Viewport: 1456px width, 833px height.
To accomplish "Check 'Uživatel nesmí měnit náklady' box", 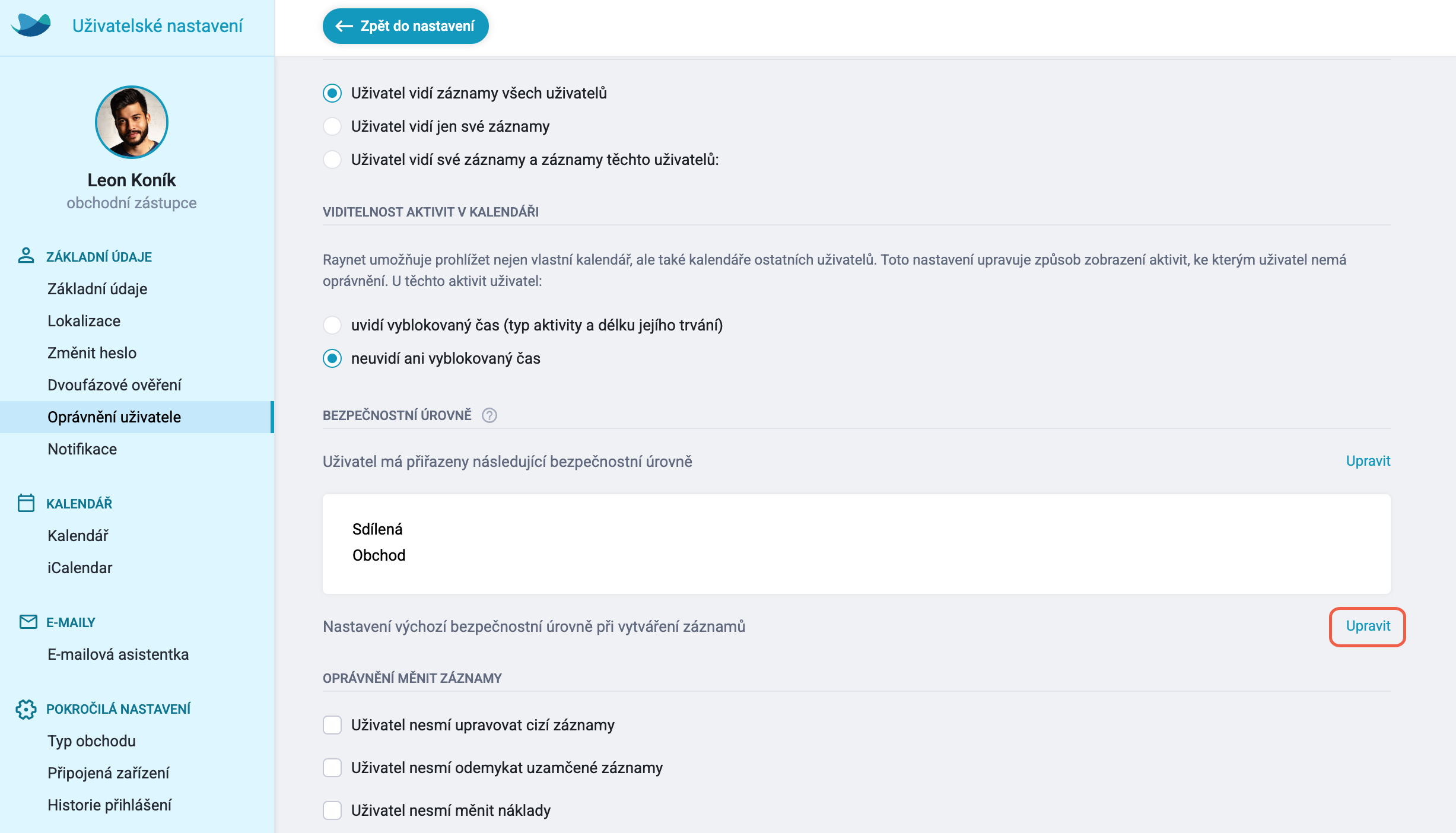I will [332, 810].
